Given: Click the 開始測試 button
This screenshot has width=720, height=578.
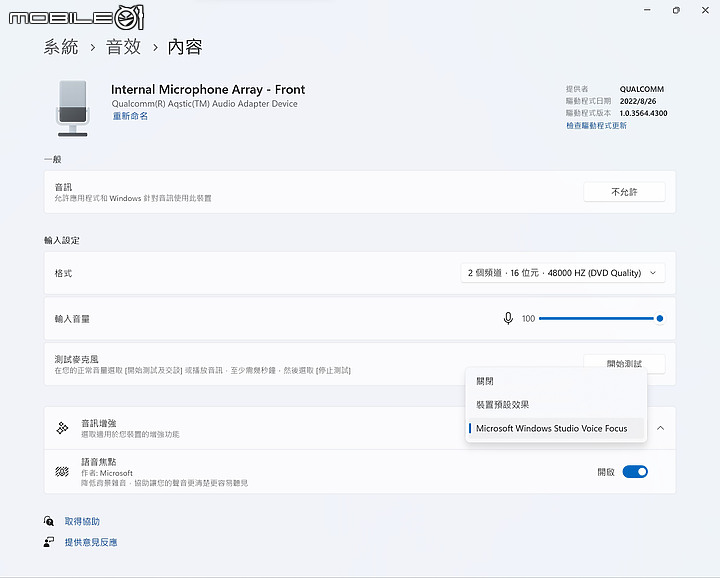Looking at the screenshot, I should (x=624, y=364).
